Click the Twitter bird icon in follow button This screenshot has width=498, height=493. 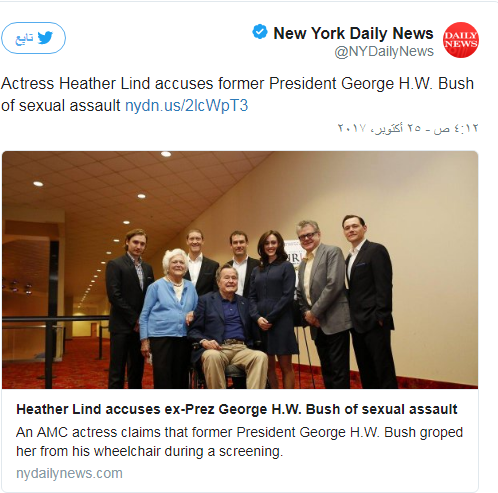click(45, 38)
